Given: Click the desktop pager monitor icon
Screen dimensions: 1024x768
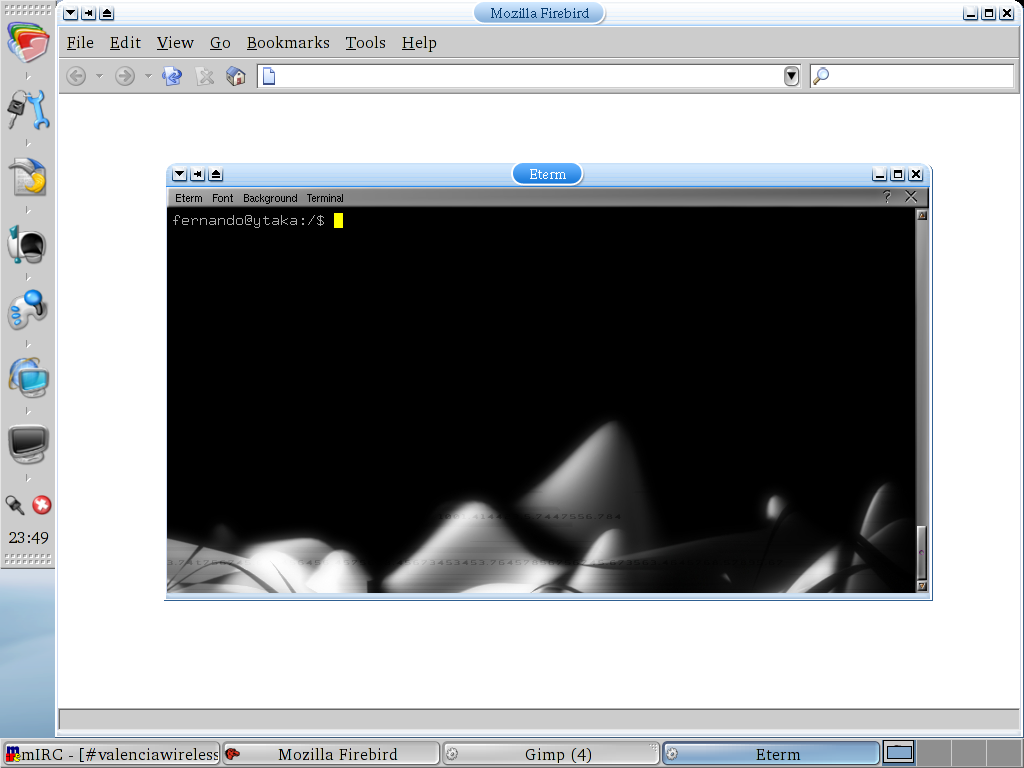Looking at the screenshot, I should point(899,753).
